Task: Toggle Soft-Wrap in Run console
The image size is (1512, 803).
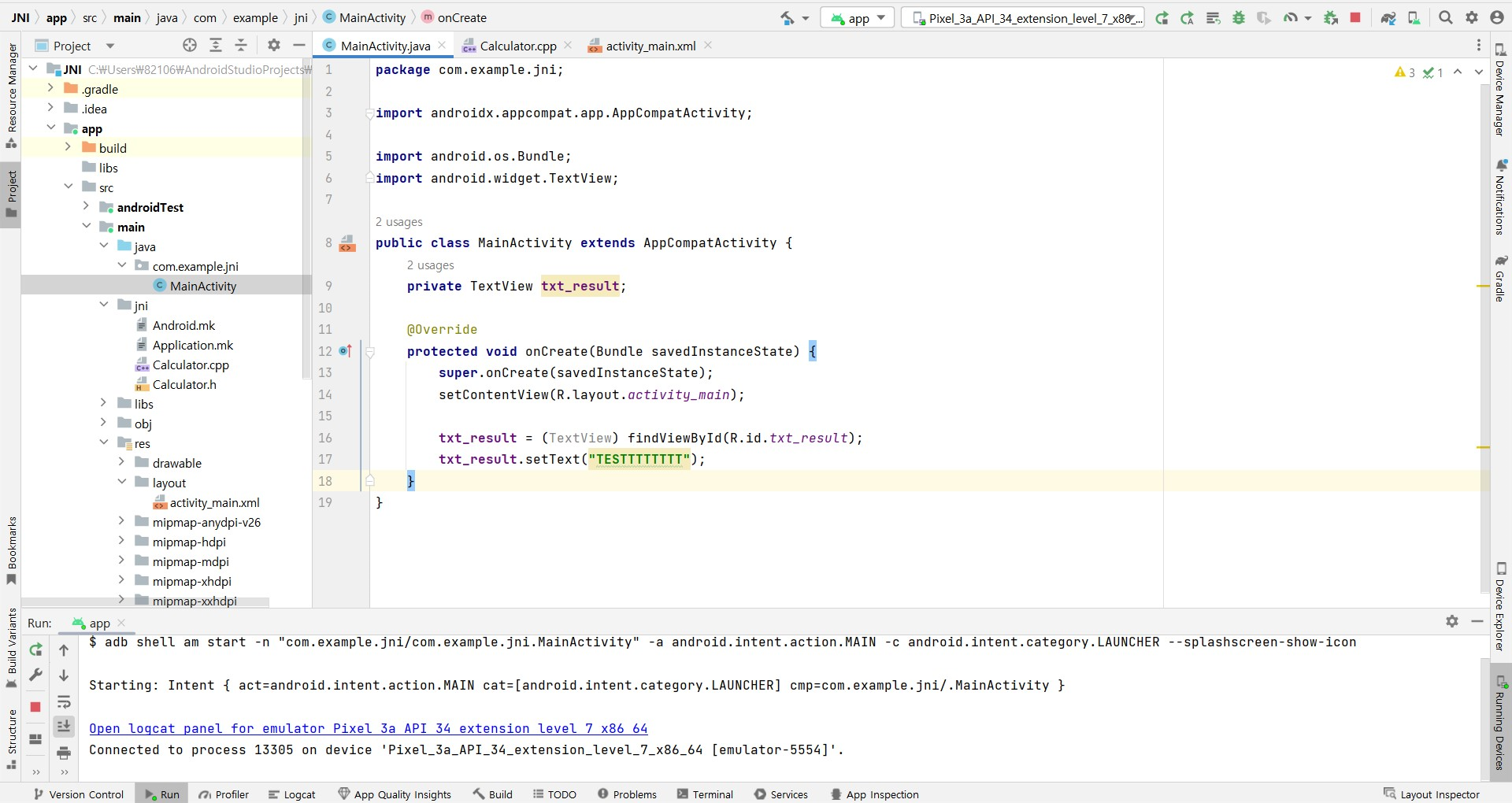Action: pos(64,701)
